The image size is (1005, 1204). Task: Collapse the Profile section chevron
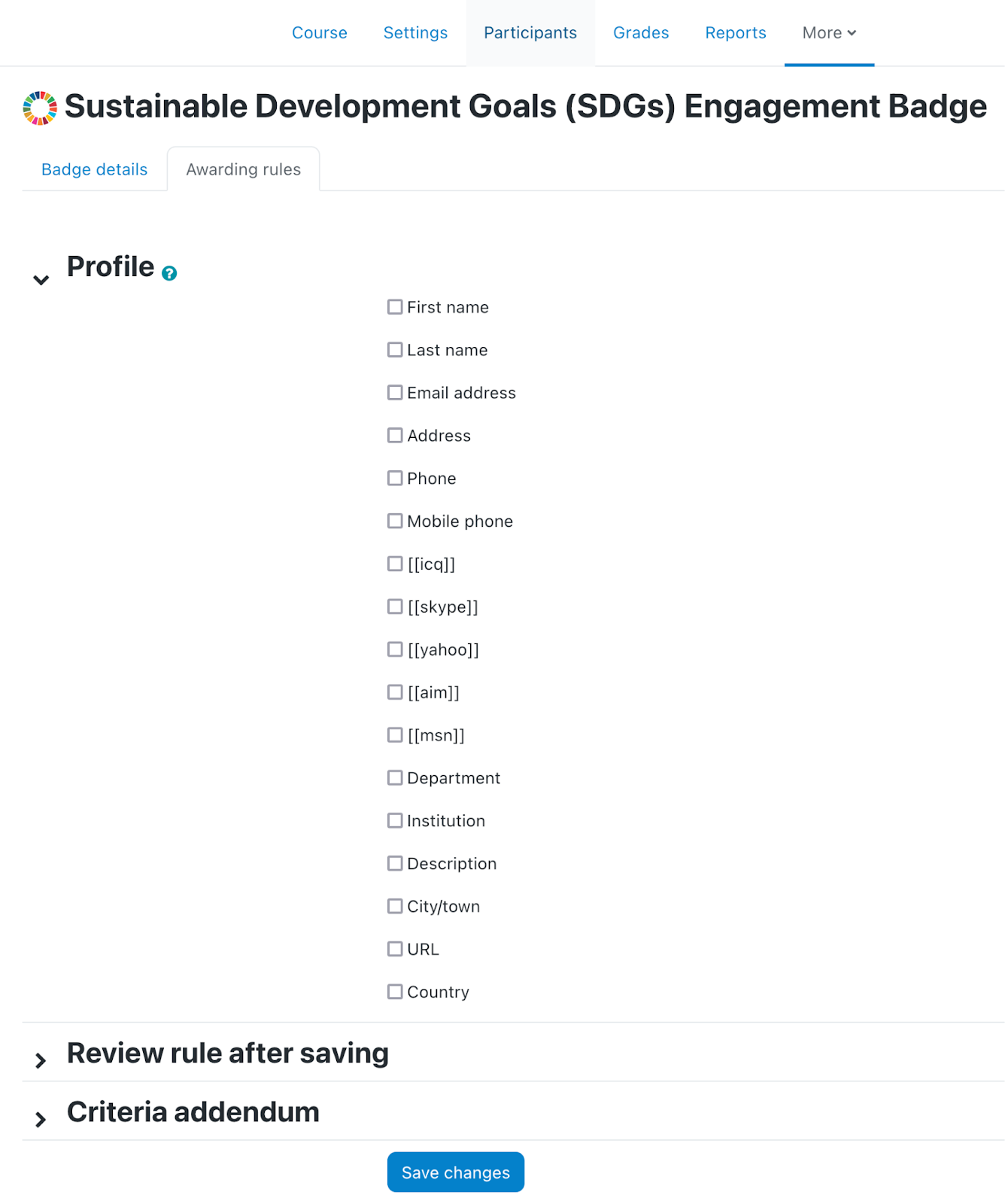click(x=41, y=280)
